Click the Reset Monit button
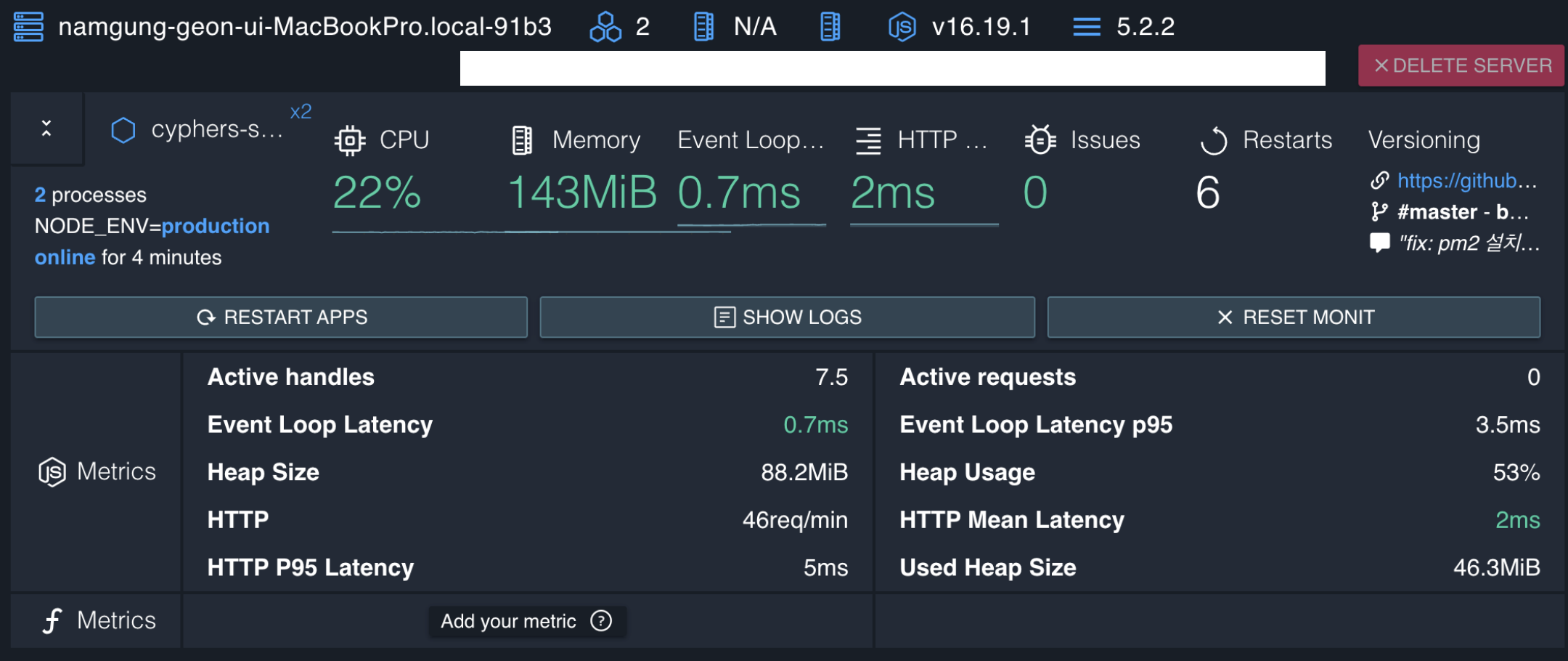Screen dimensions: 1568x661 tap(1294, 317)
